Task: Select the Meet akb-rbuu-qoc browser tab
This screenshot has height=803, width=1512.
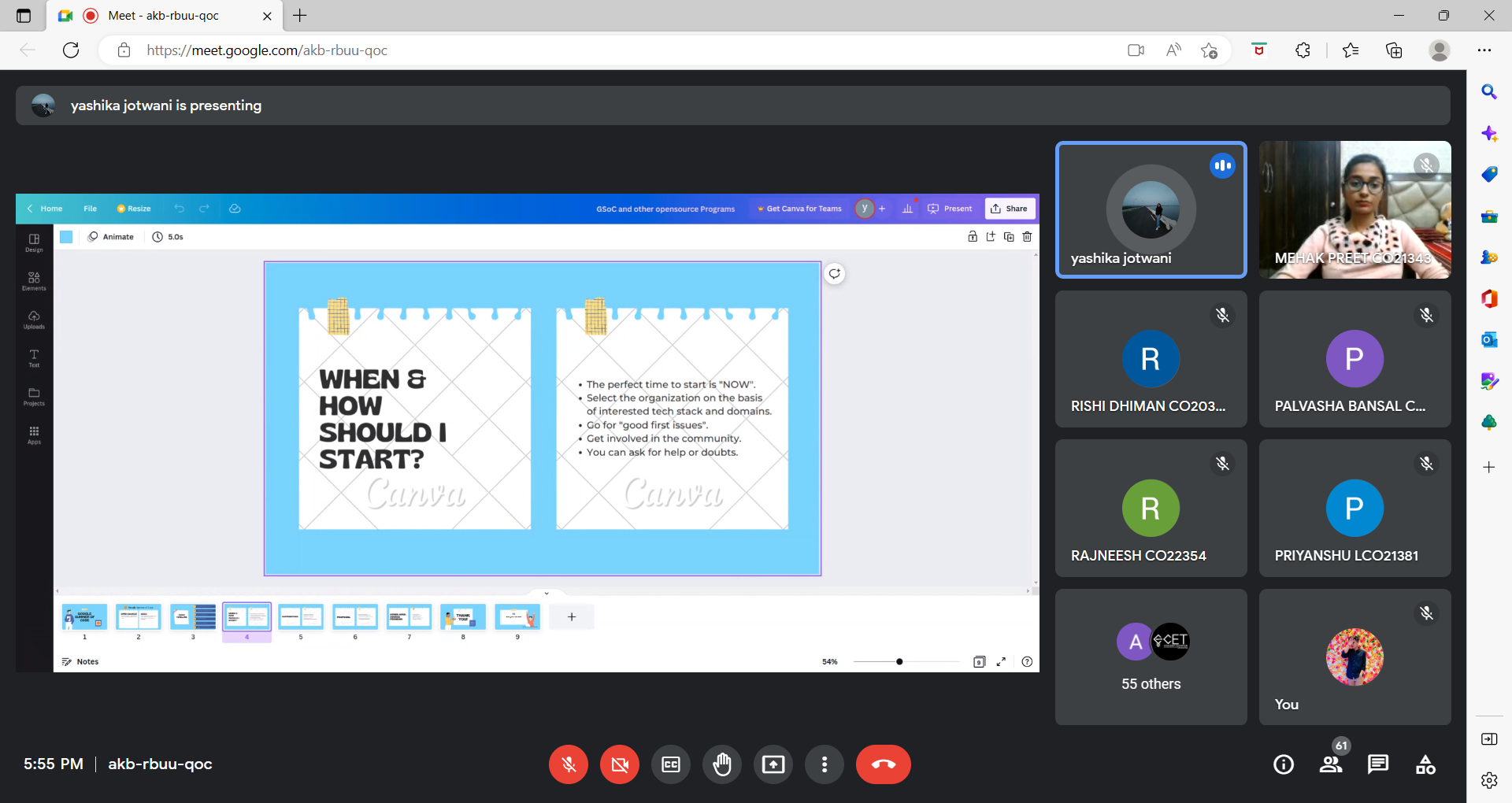Action: [x=164, y=16]
